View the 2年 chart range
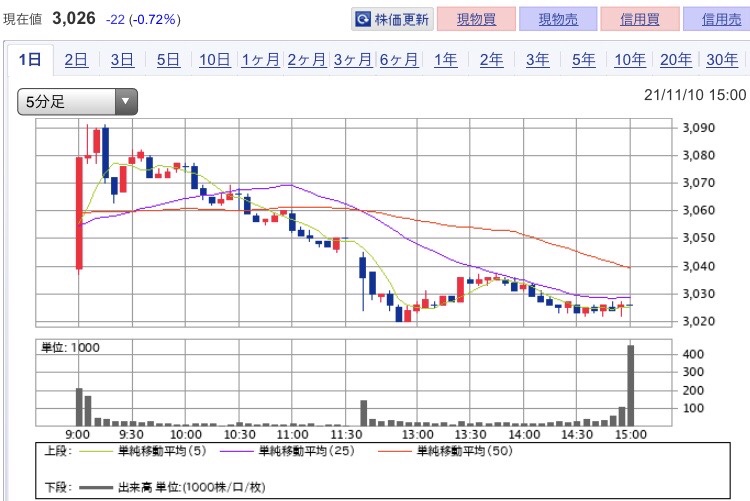Viewport: 750px width, 501px height. pyautogui.click(x=491, y=60)
